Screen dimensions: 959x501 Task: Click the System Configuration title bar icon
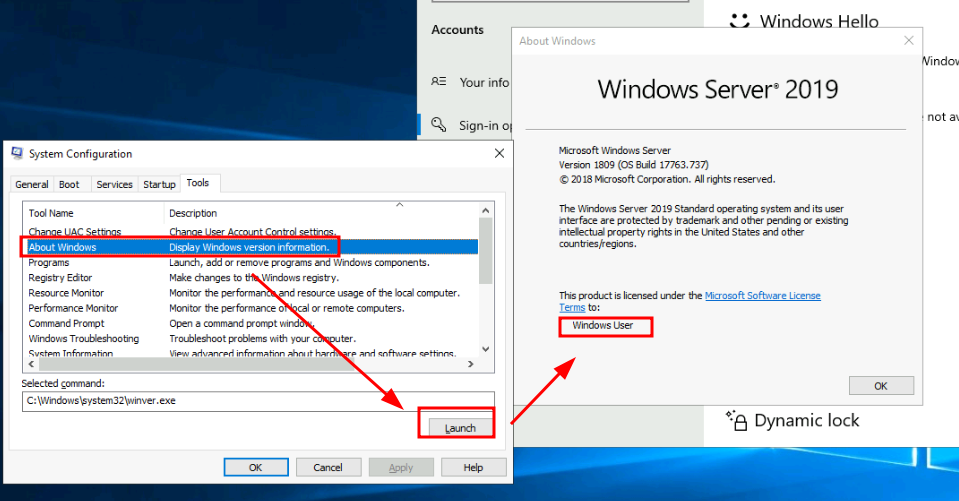coord(18,154)
